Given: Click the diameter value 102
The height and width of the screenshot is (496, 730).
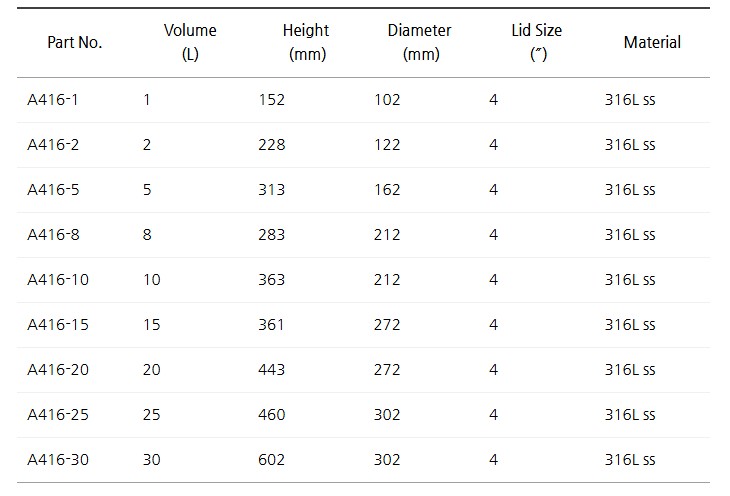Looking at the screenshot, I should point(387,100).
